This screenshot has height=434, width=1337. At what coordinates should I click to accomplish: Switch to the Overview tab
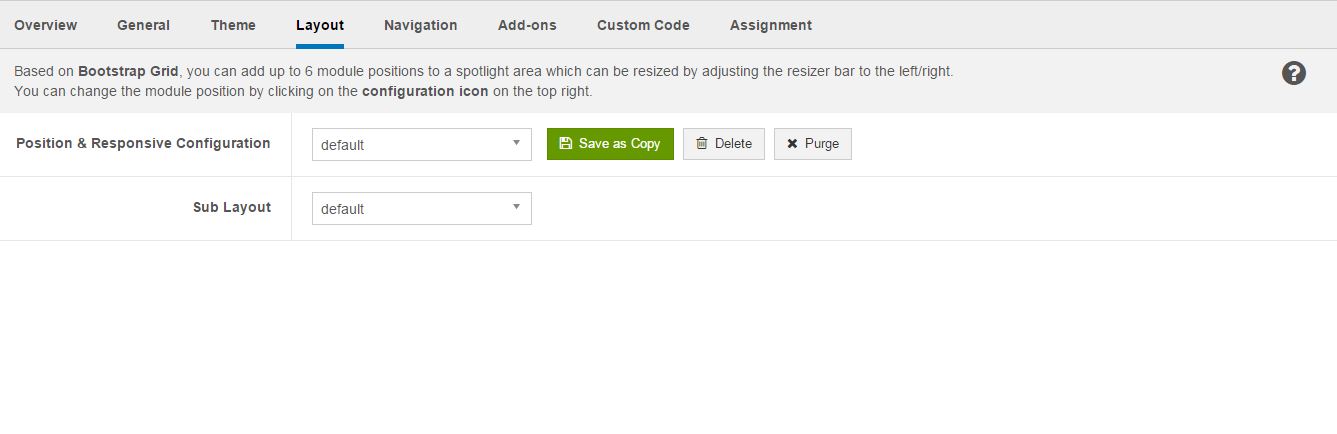click(x=46, y=25)
